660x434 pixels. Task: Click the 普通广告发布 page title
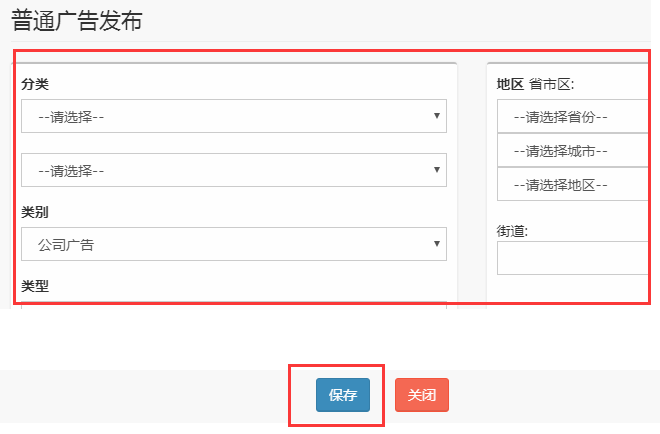[x=77, y=20]
